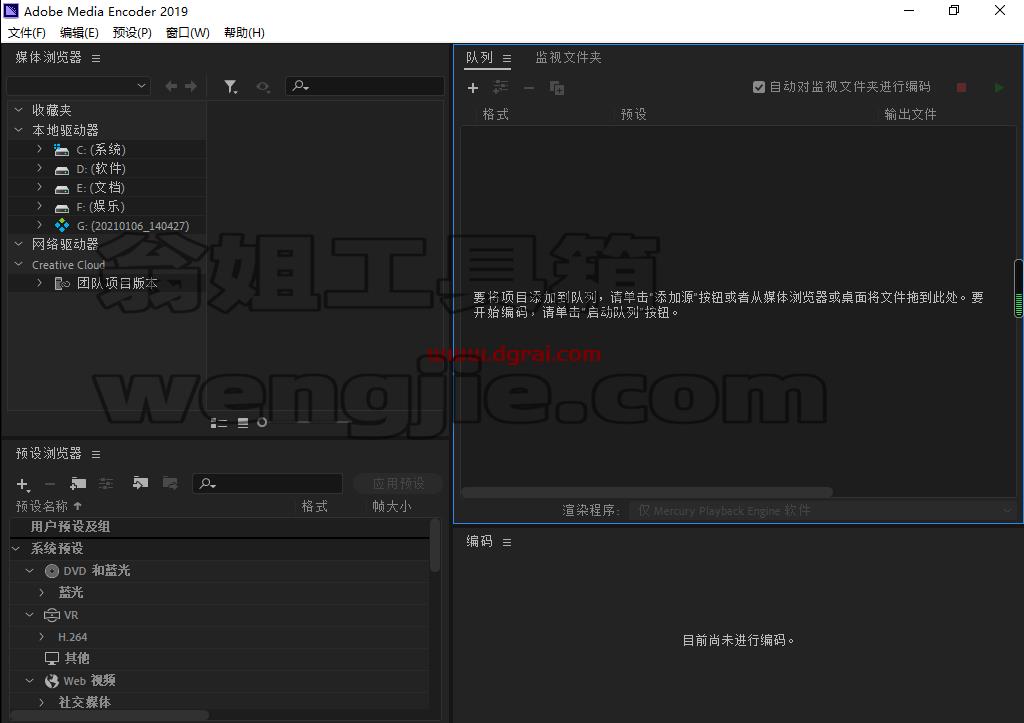Click the queue horizontal scrollbar
This screenshot has width=1024, height=723.
pos(647,491)
